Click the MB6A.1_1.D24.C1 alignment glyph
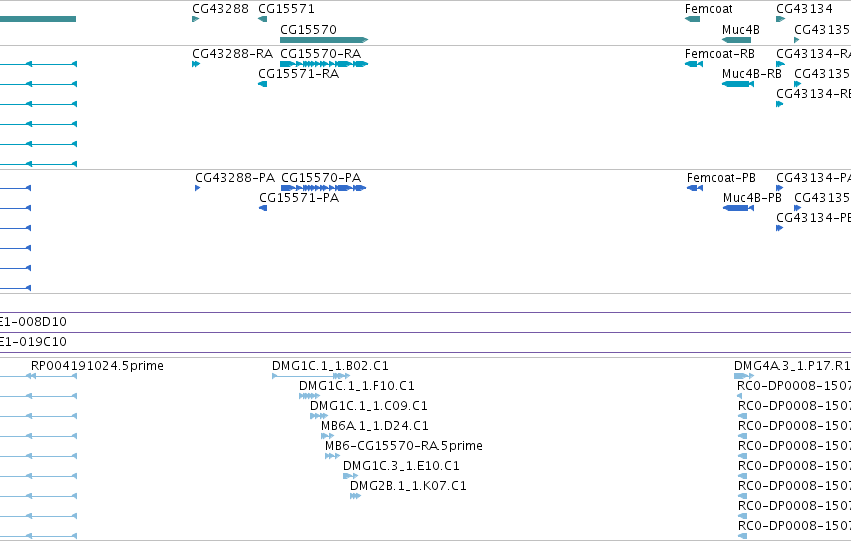Screen dimensions: 851x541 [x=327, y=436]
